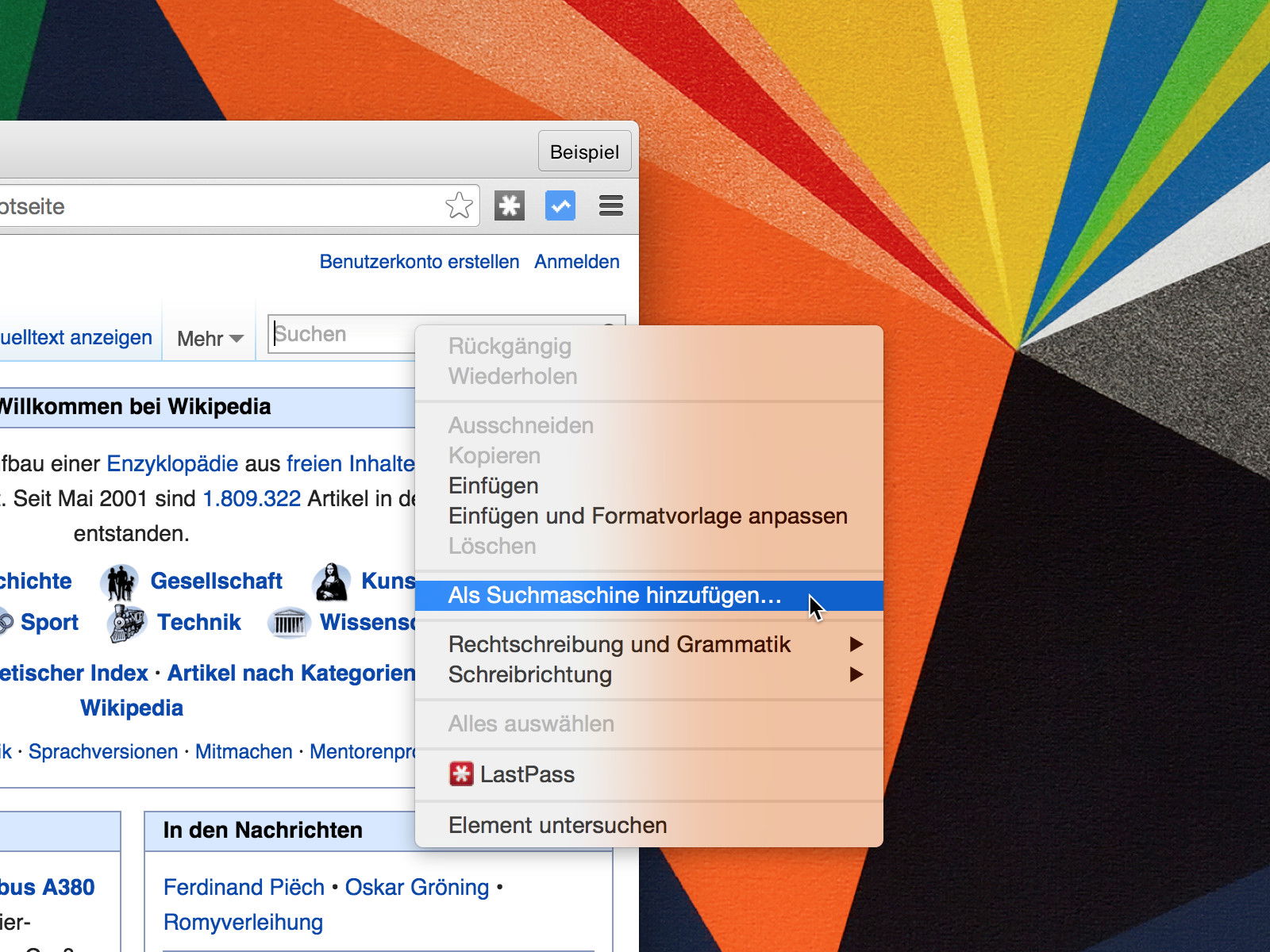1270x952 pixels.
Task: Click the blue checkmark extension icon
Action: [560, 206]
